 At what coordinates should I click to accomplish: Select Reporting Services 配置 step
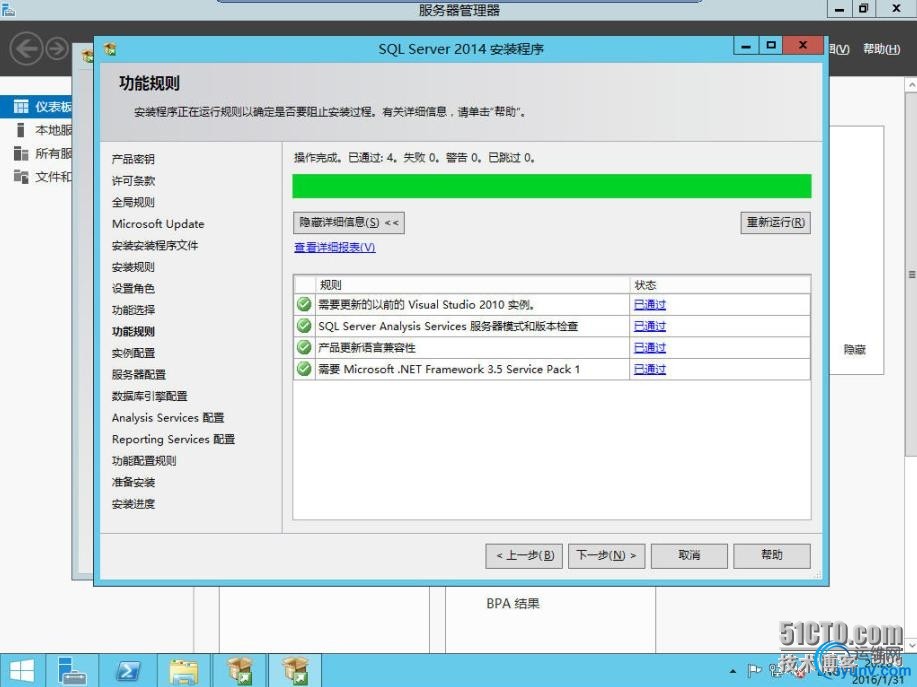[x=173, y=439]
